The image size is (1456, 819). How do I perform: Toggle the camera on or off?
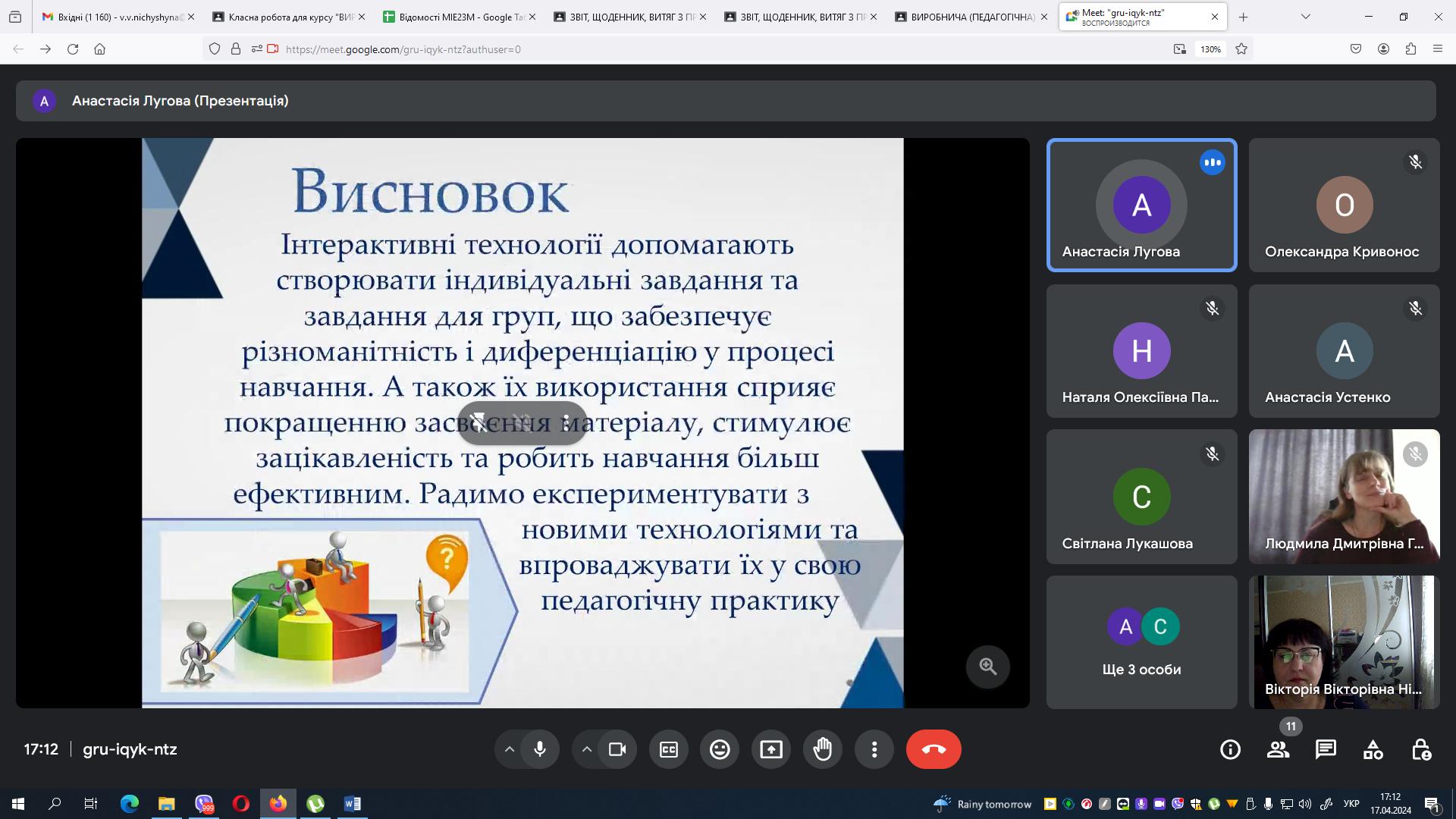(617, 749)
